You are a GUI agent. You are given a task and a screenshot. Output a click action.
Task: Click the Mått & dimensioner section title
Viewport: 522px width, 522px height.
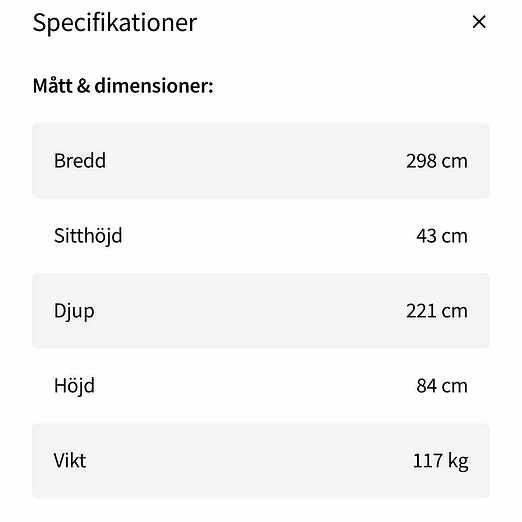(x=123, y=86)
